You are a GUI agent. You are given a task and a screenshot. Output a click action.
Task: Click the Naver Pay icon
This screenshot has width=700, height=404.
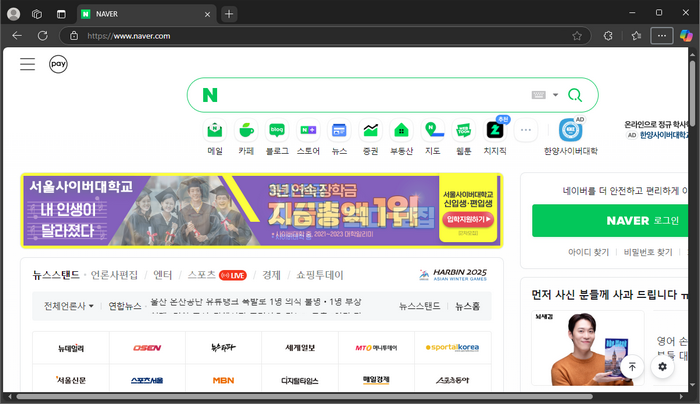coord(59,64)
